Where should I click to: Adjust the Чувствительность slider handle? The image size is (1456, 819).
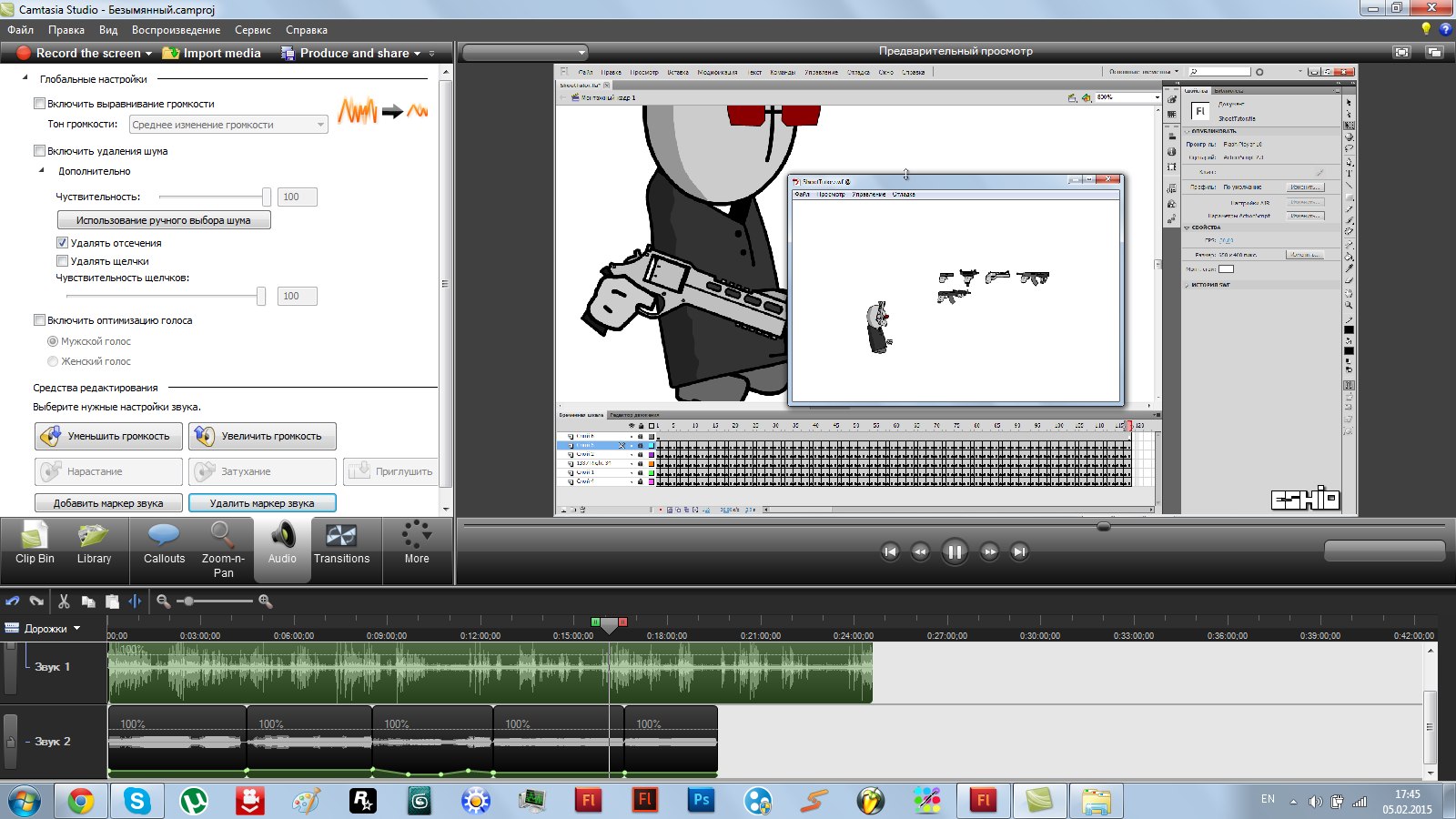tap(266, 197)
